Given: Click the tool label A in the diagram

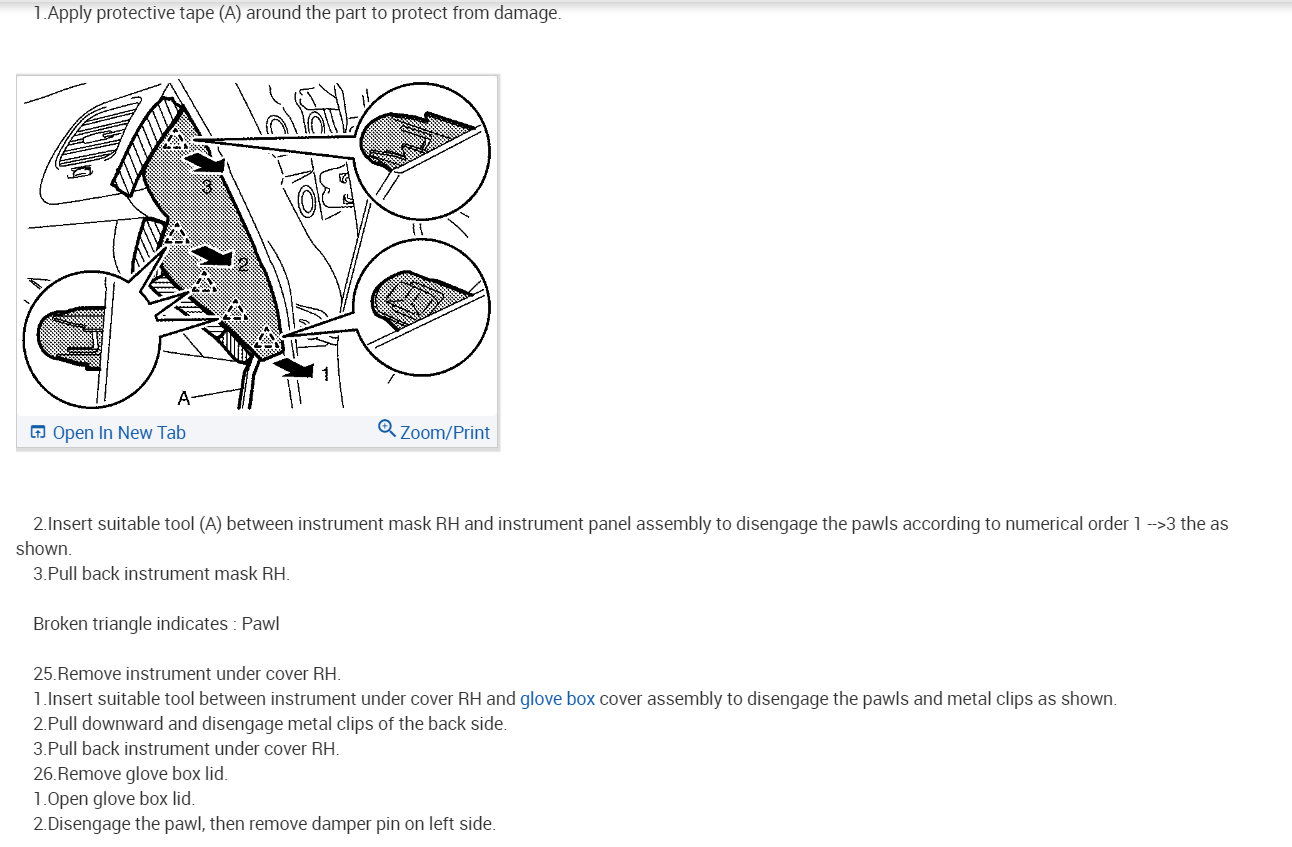Looking at the screenshot, I should tap(183, 398).
